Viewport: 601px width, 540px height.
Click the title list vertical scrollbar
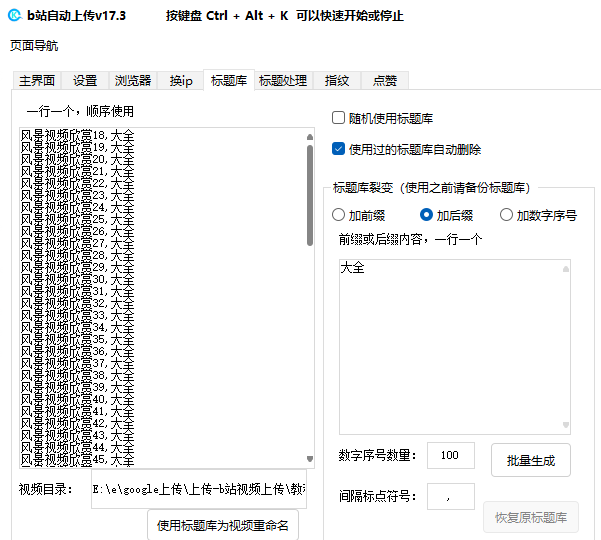point(310,190)
